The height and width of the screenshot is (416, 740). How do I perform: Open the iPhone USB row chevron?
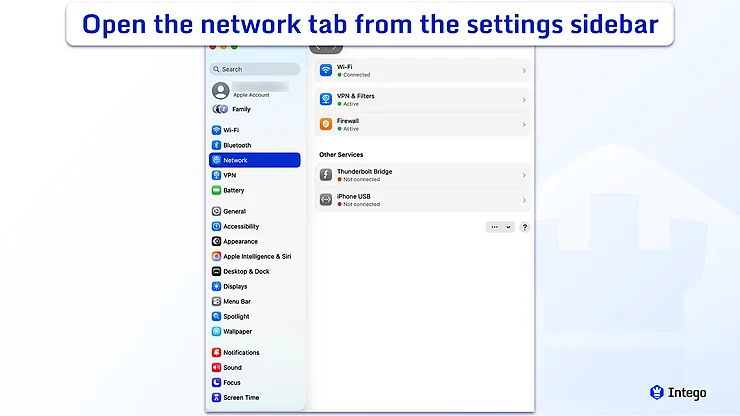[524, 200]
